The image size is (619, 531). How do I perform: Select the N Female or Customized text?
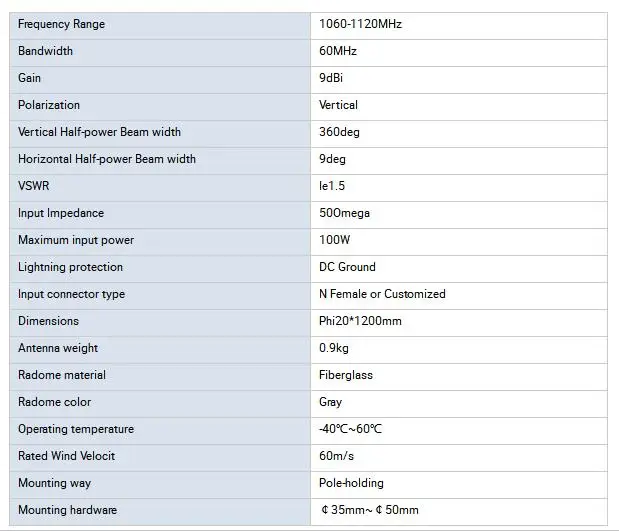(382, 294)
